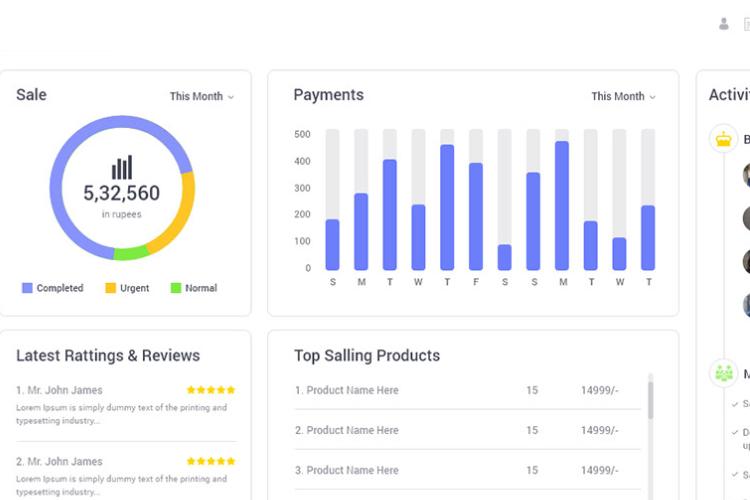The width and height of the screenshot is (750, 500).
Task: Click the Friday payment bar
Action: [x=476, y=216]
